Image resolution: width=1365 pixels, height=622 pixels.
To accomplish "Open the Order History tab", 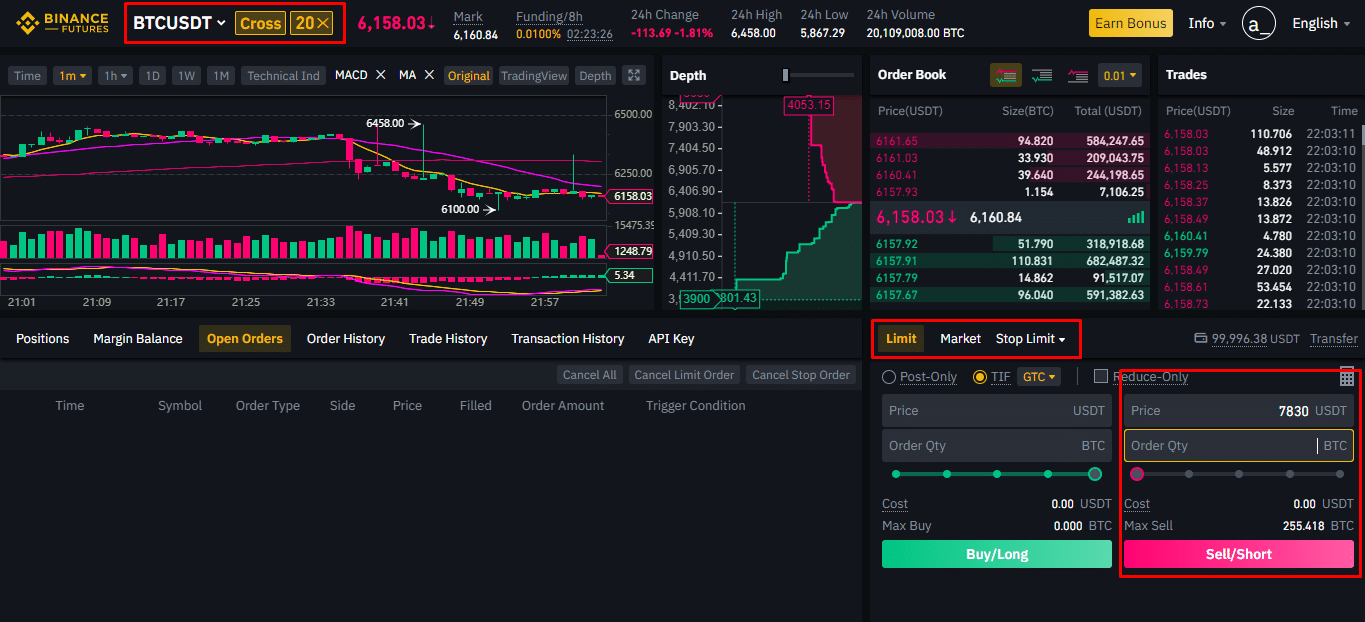I will pyautogui.click(x=346, y=339).
